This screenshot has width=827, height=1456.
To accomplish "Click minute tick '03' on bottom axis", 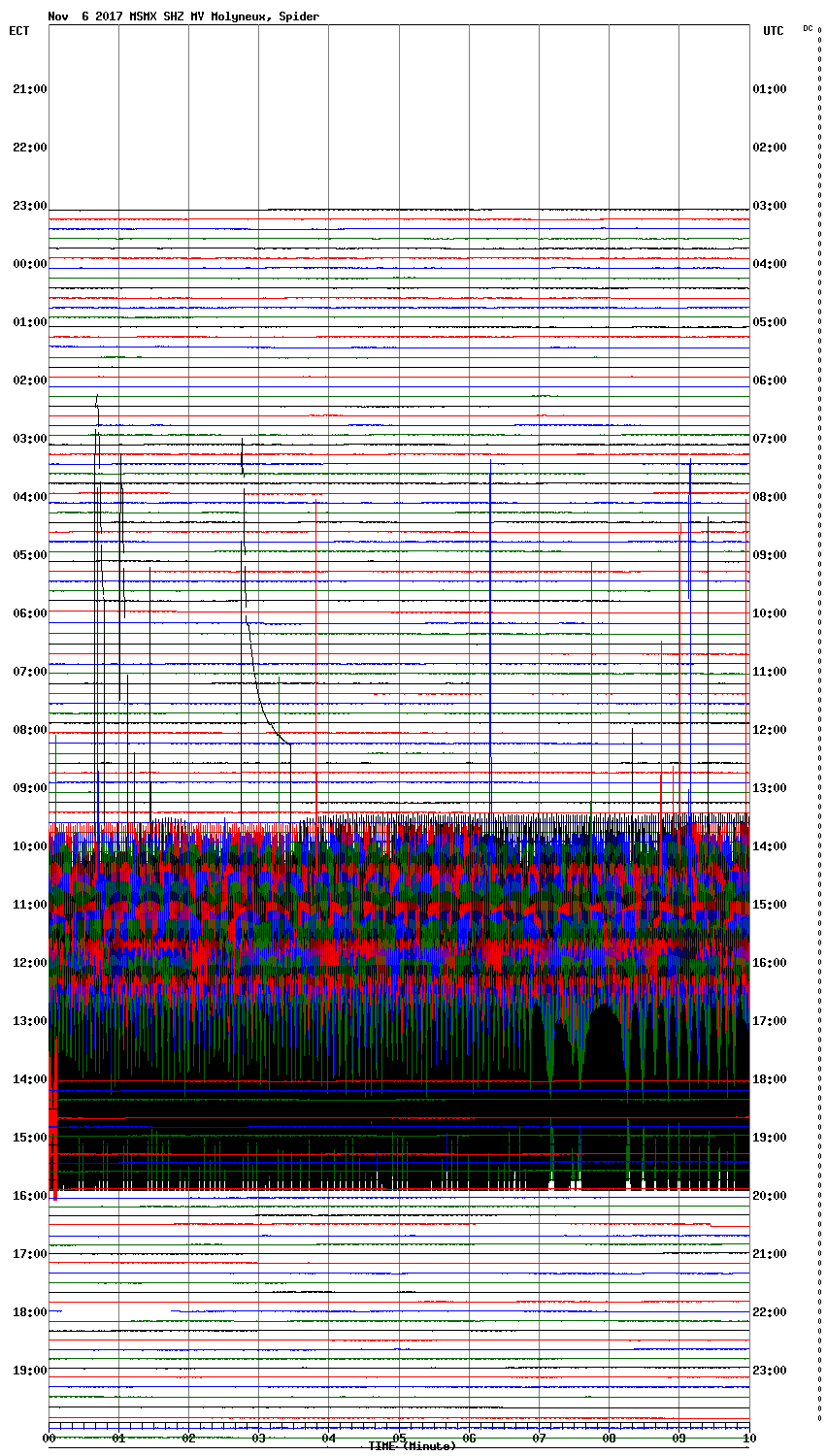I will (x=259, y=1439).
